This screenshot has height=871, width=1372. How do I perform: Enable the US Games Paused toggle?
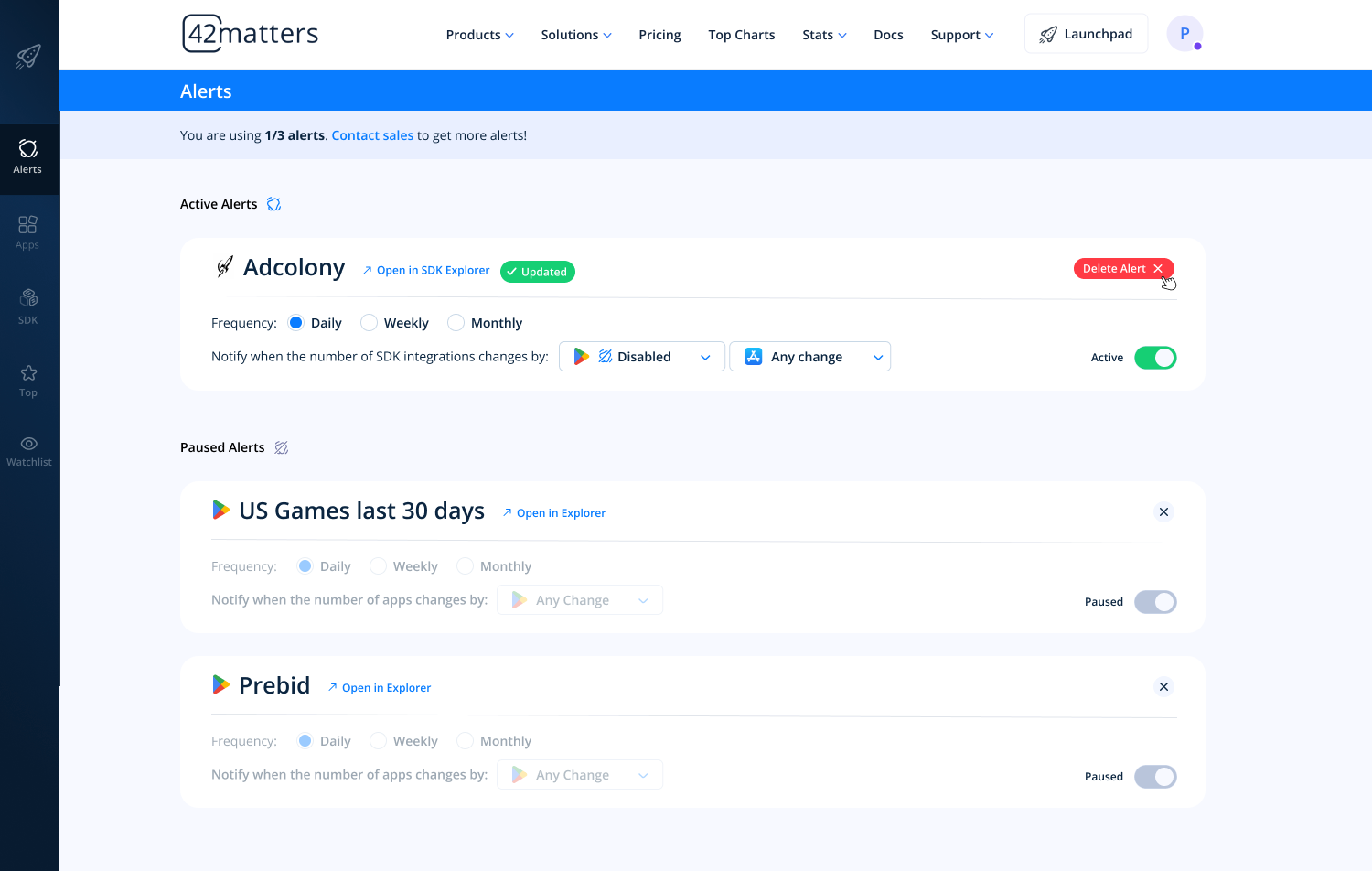click(x=1155, y=602)
